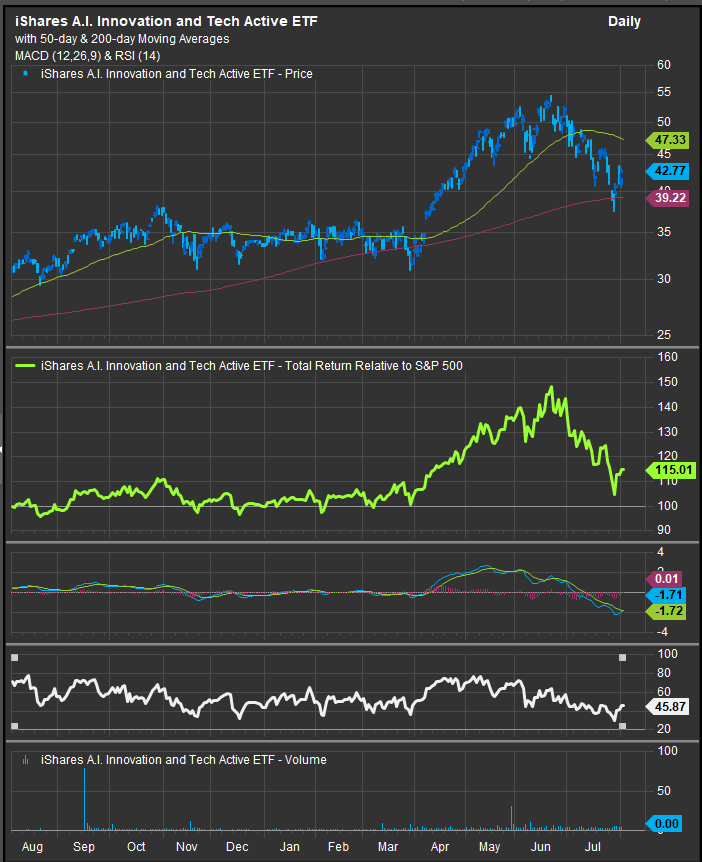Click the -4 label on the MACD axis
The image size is (702, 862).
[x=662, y=632]
